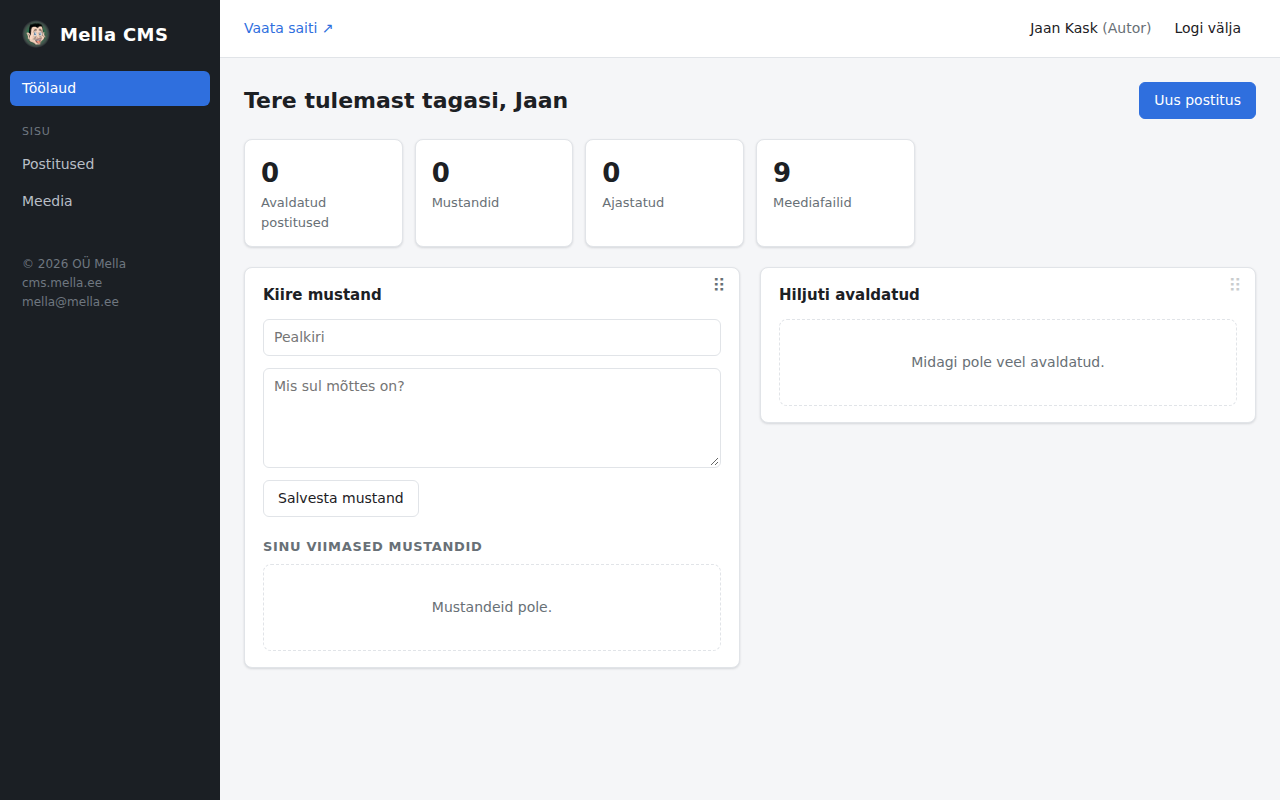
Task: Go to Postitused in the sidebar
Action: [110, 164]
